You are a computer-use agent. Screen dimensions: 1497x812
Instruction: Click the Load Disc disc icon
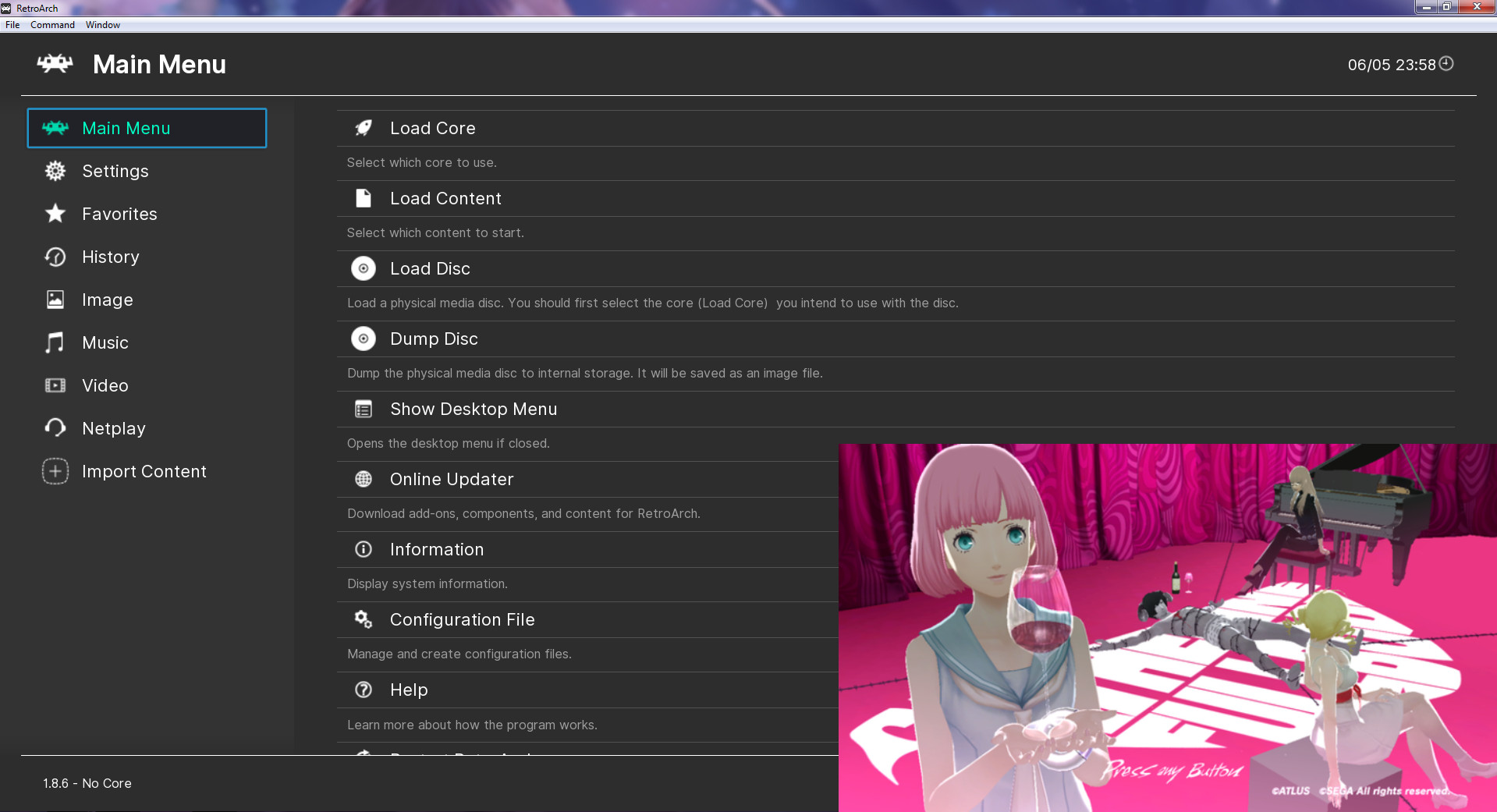click(364, 268)
